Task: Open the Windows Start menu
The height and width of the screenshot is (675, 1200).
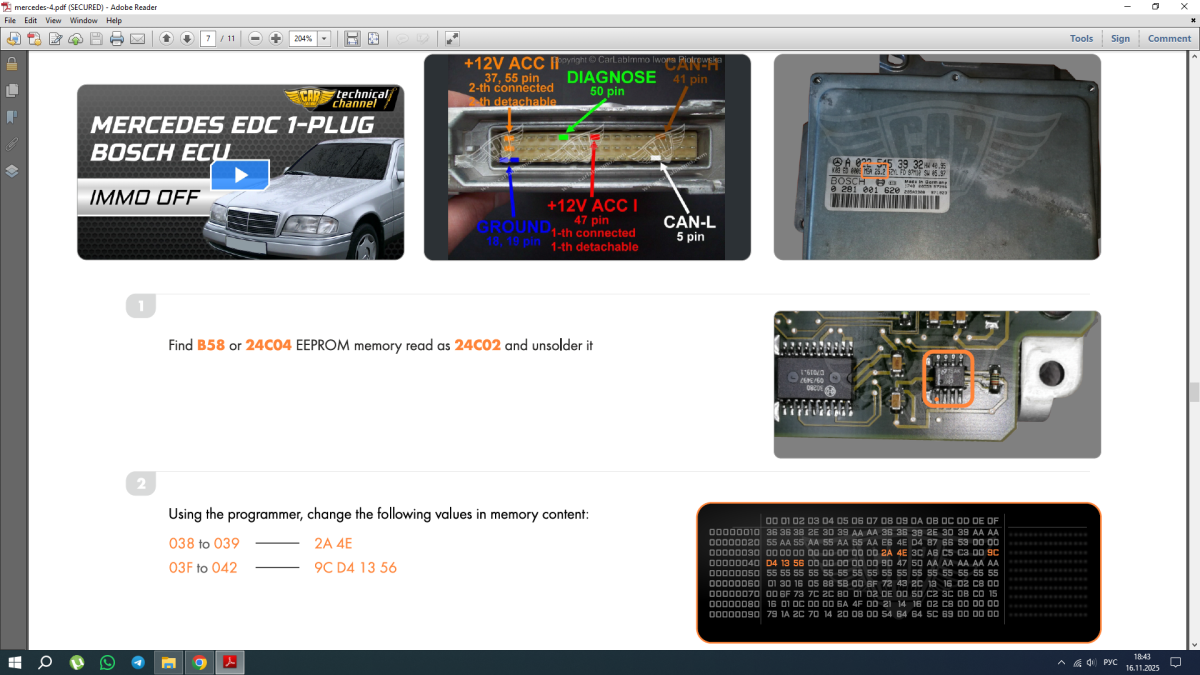Action: (x=15, y=662)
